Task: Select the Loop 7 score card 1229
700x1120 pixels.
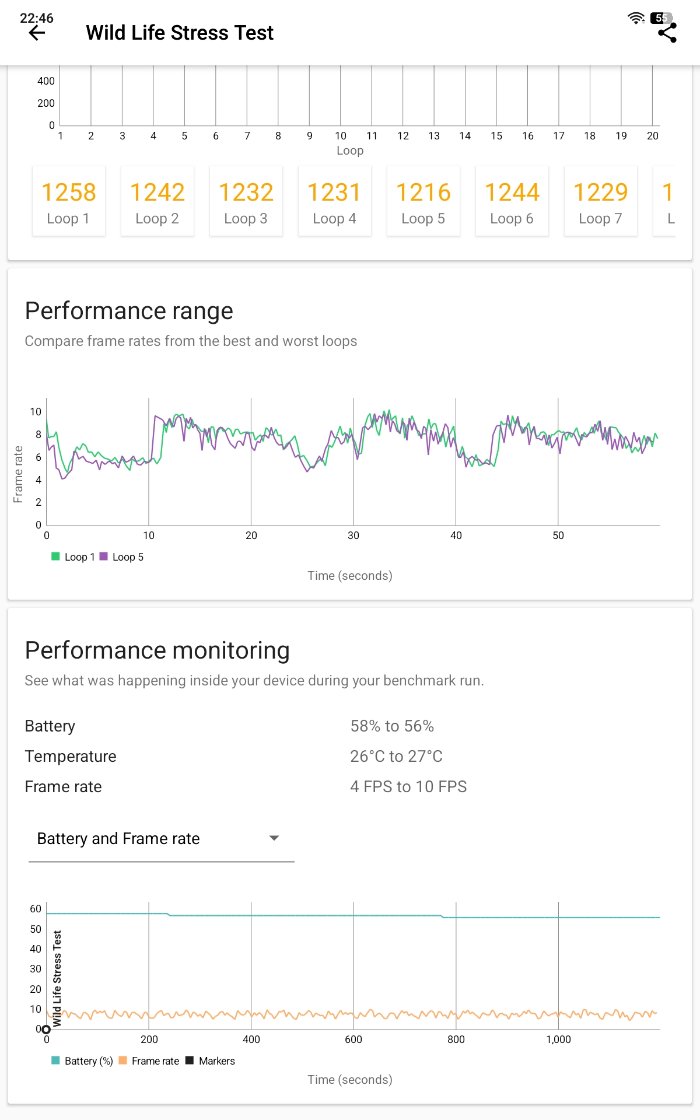Action: [601, 201]
